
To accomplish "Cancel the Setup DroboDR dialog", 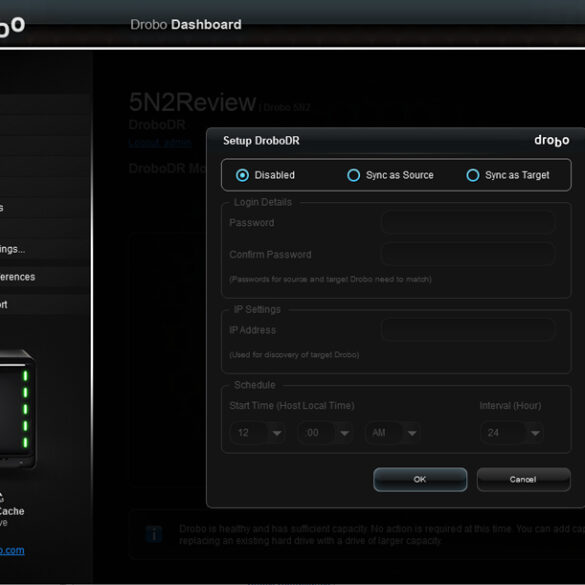I will (523, 479).
